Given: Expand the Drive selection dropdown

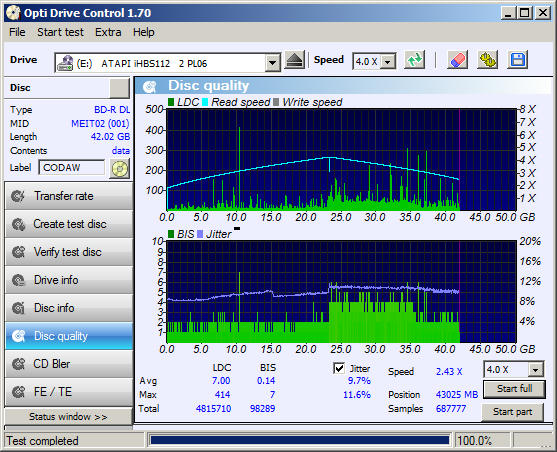Looking at the screenshot, I should point(272,63).
